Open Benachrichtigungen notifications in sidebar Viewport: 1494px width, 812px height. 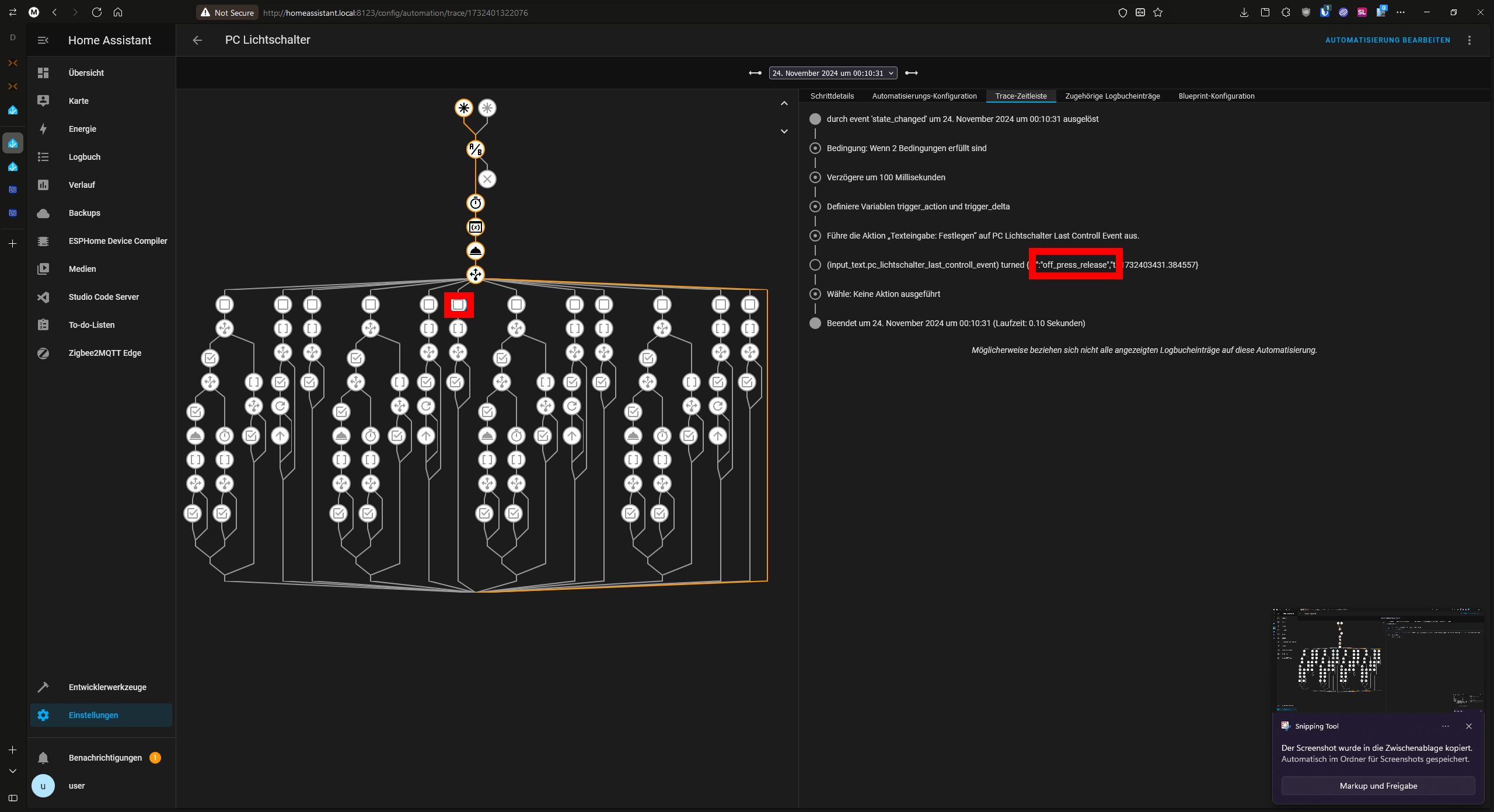105,758
